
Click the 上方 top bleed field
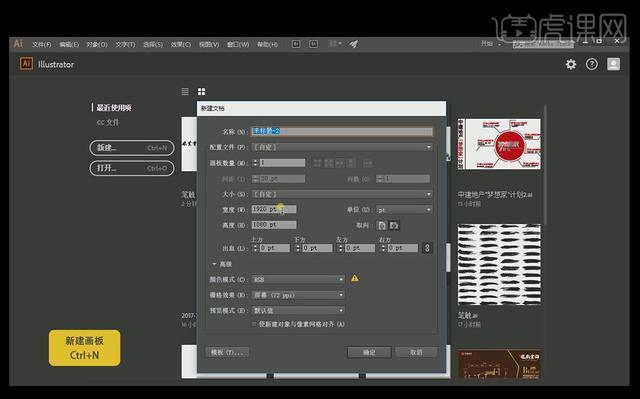[x=275, y=248]
